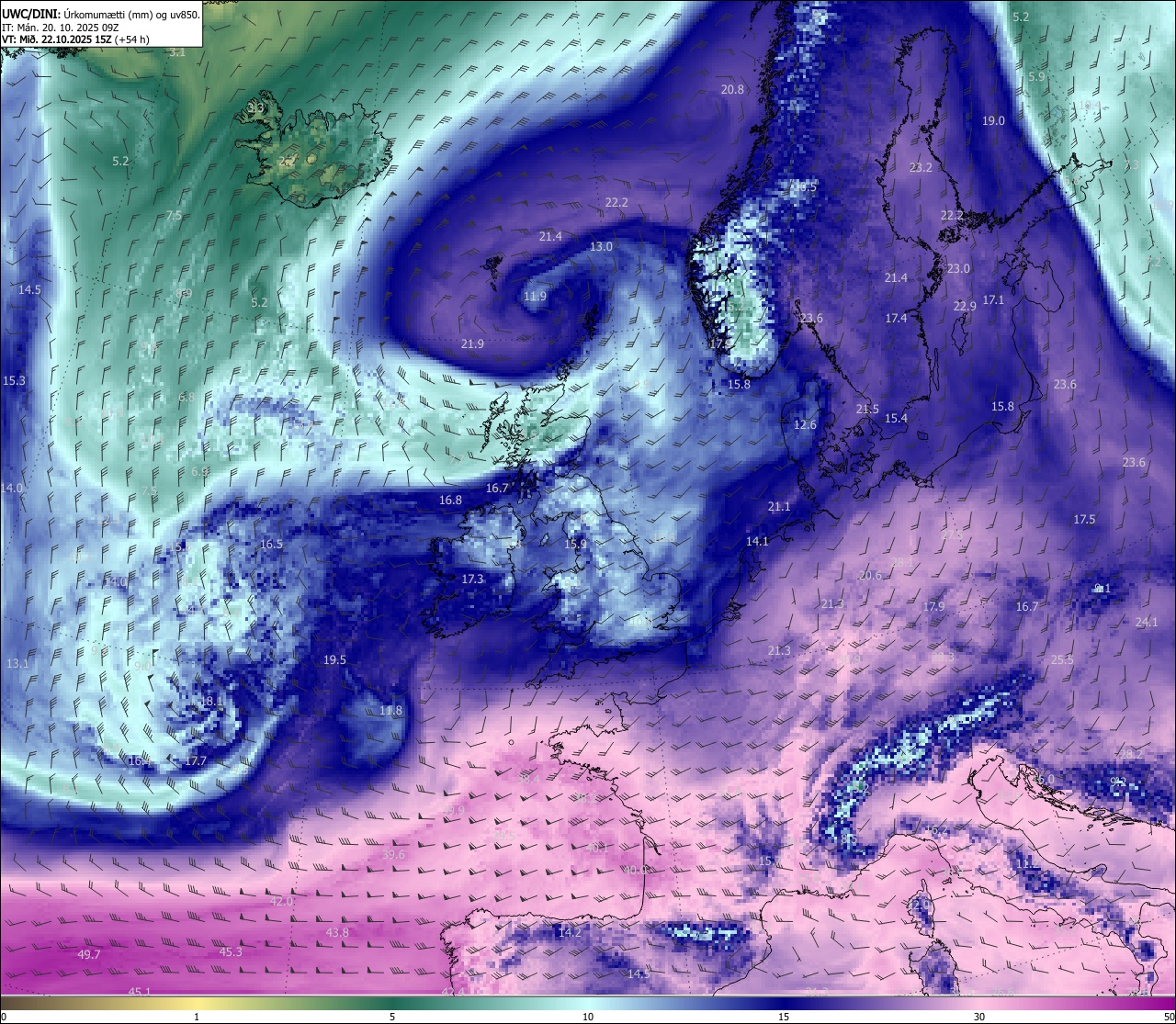Click the 12.6 value label
The width and height of the screenshot is (1176, 1024).
click(x=805, y=424)
